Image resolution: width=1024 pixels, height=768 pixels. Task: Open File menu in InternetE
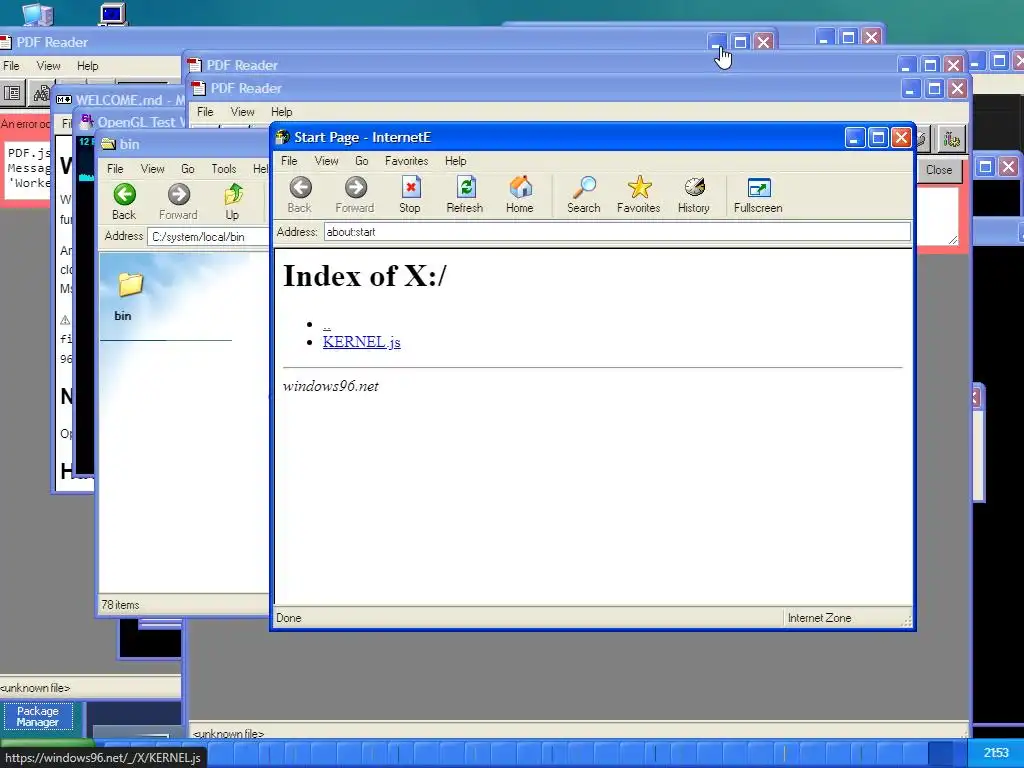click(289, 161)
